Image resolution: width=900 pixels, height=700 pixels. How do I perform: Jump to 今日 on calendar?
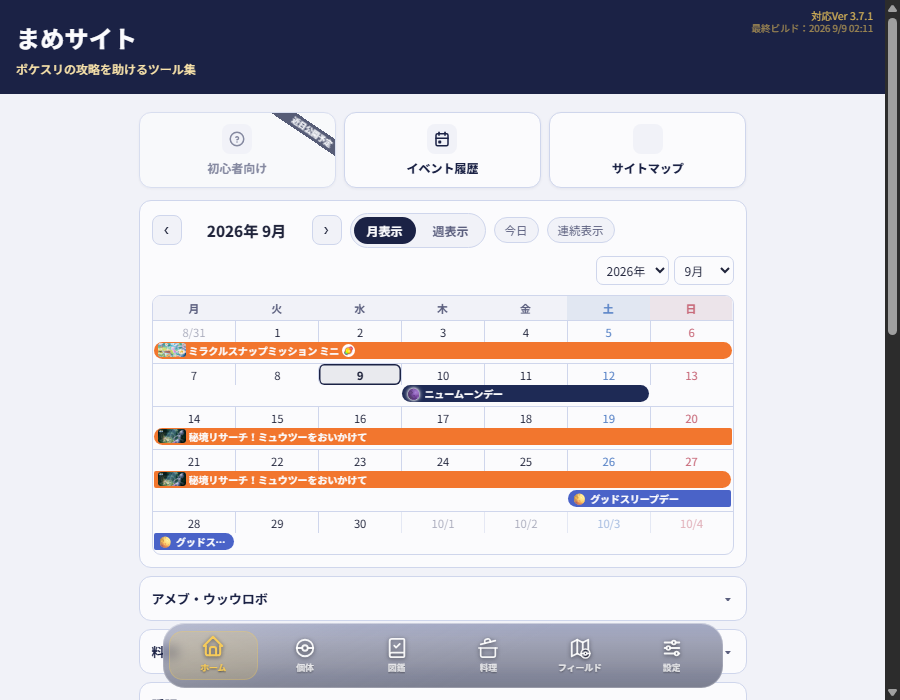coord(516,230)
